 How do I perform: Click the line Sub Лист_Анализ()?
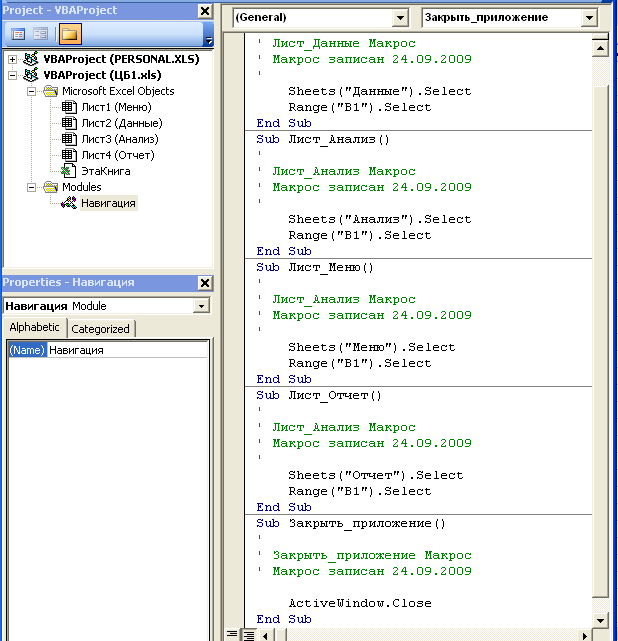point(323,139)
